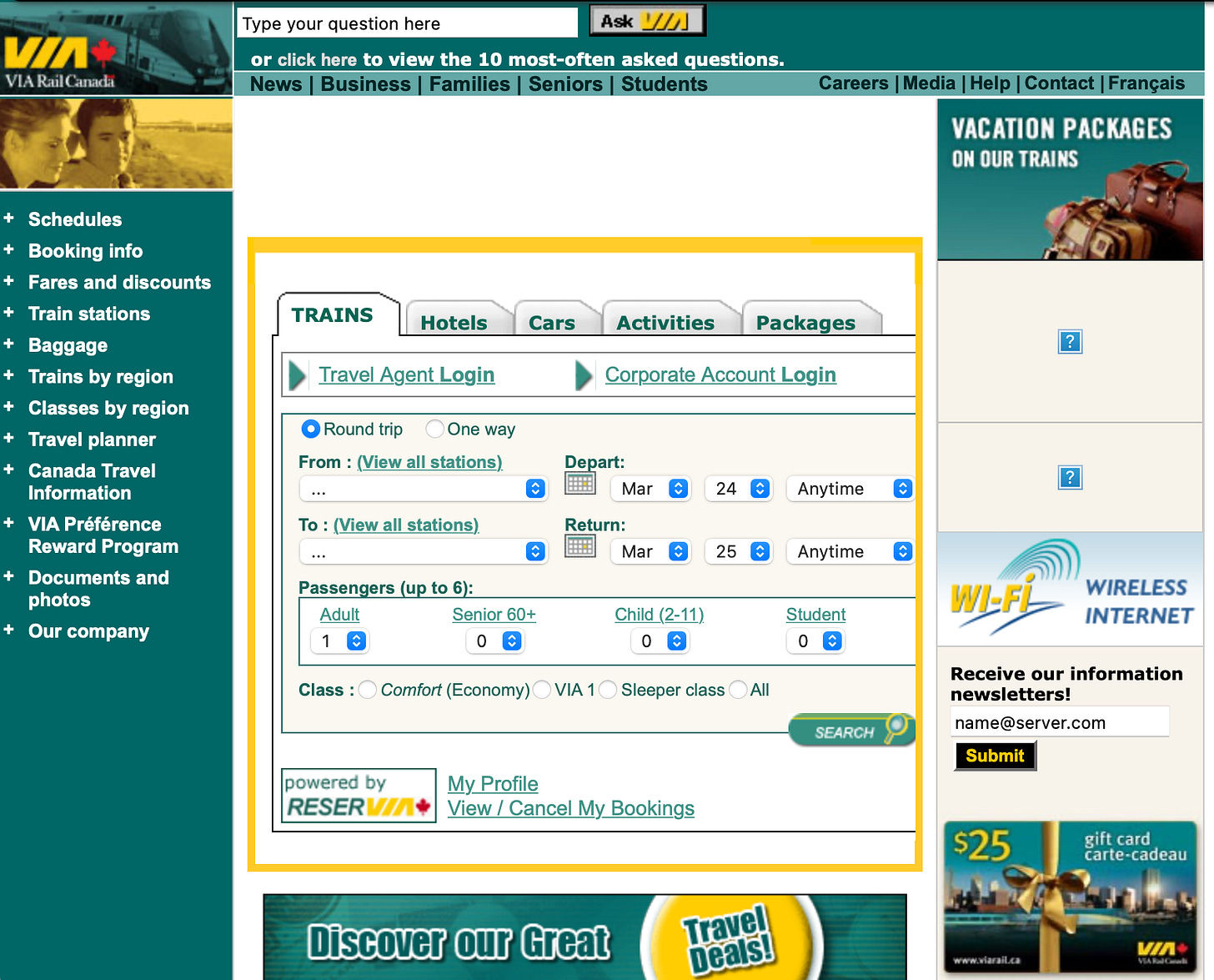The image size is (1214, 980).
Task: Open the Child (2-11) count dropdown
Action: [x=660, y=641]
